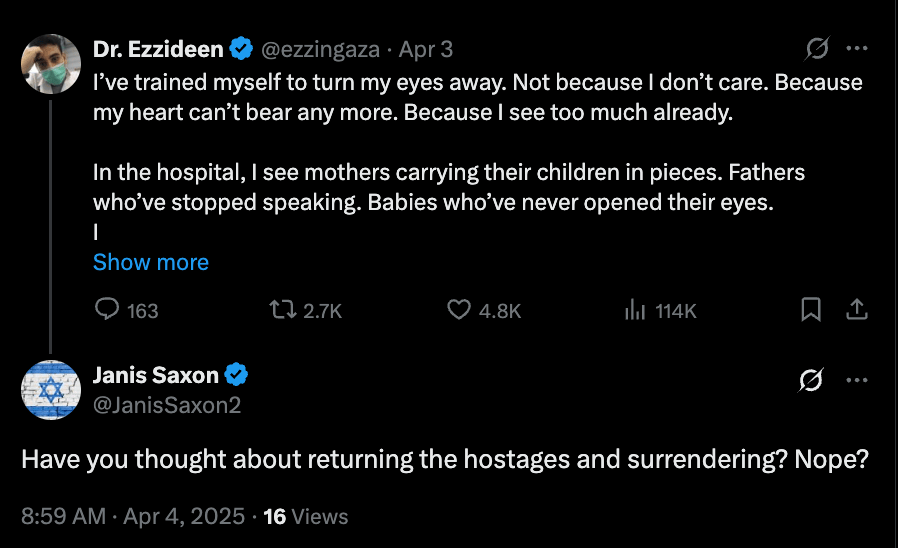Share Dr. Ezzideen's post

pos(857,311)
